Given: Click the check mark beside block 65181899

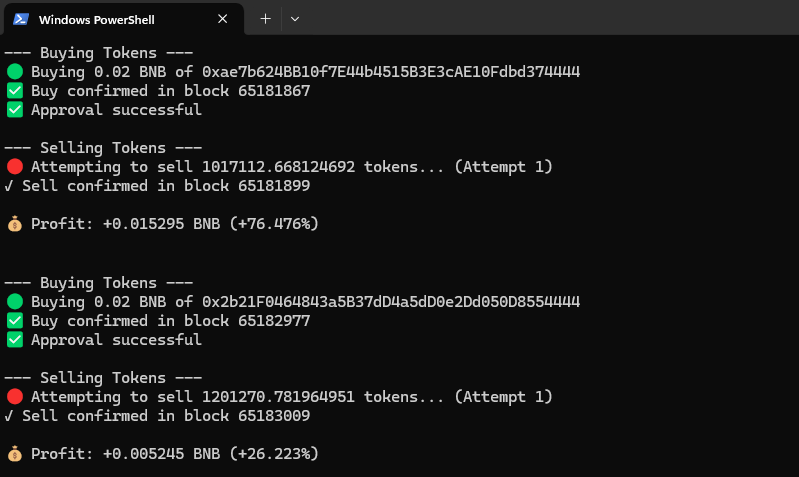Looking at the screenshot, I should (9, 186).
